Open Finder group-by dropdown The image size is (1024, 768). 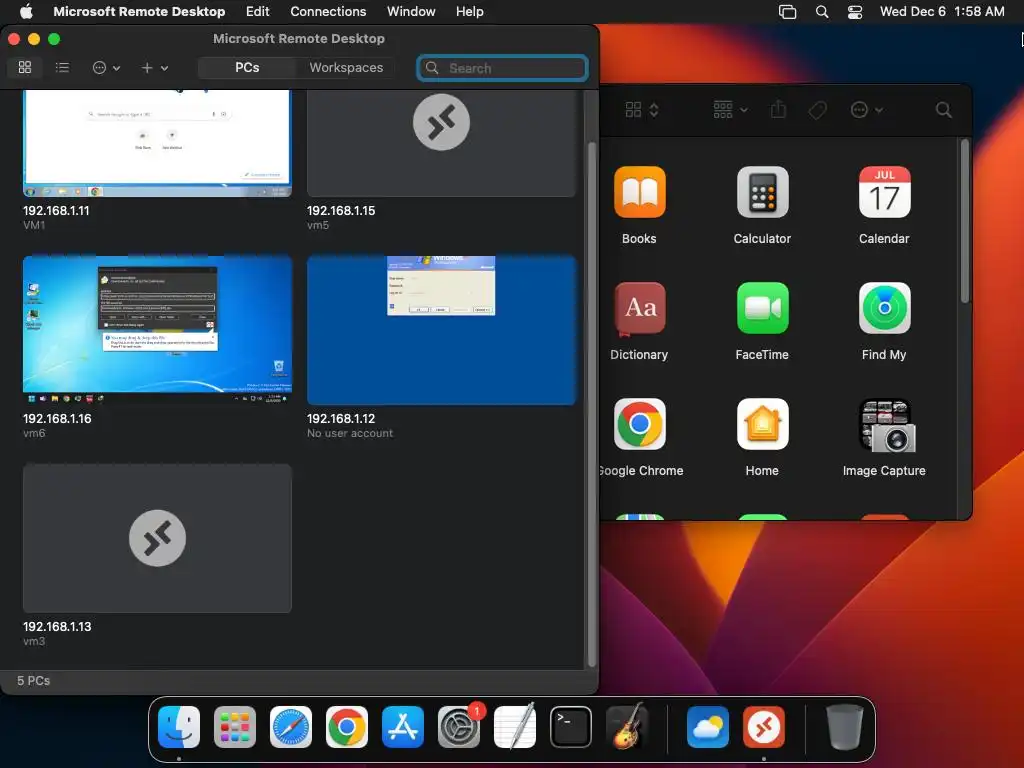730,110
